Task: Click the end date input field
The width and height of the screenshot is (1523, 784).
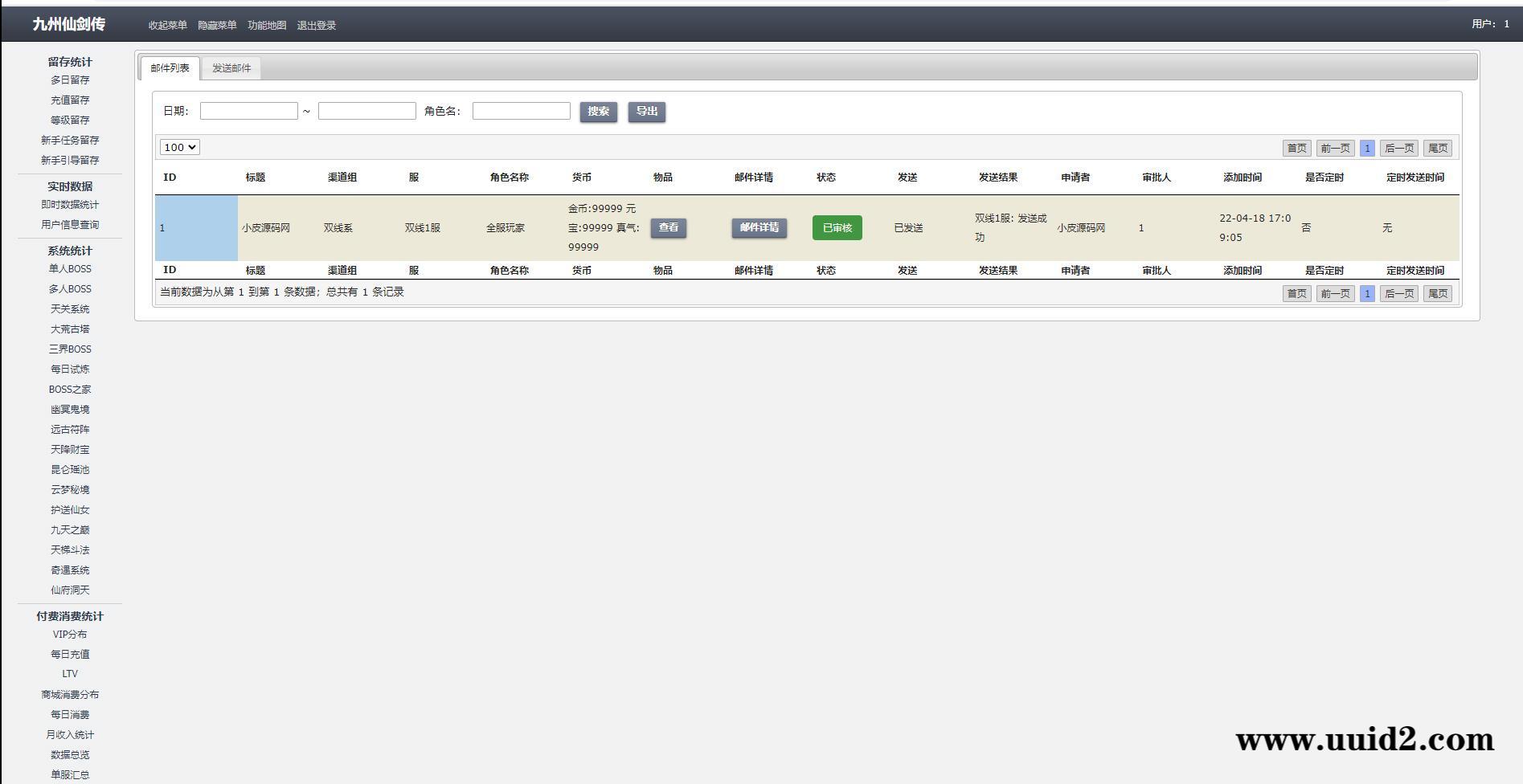Action: (x=366, y=111)
